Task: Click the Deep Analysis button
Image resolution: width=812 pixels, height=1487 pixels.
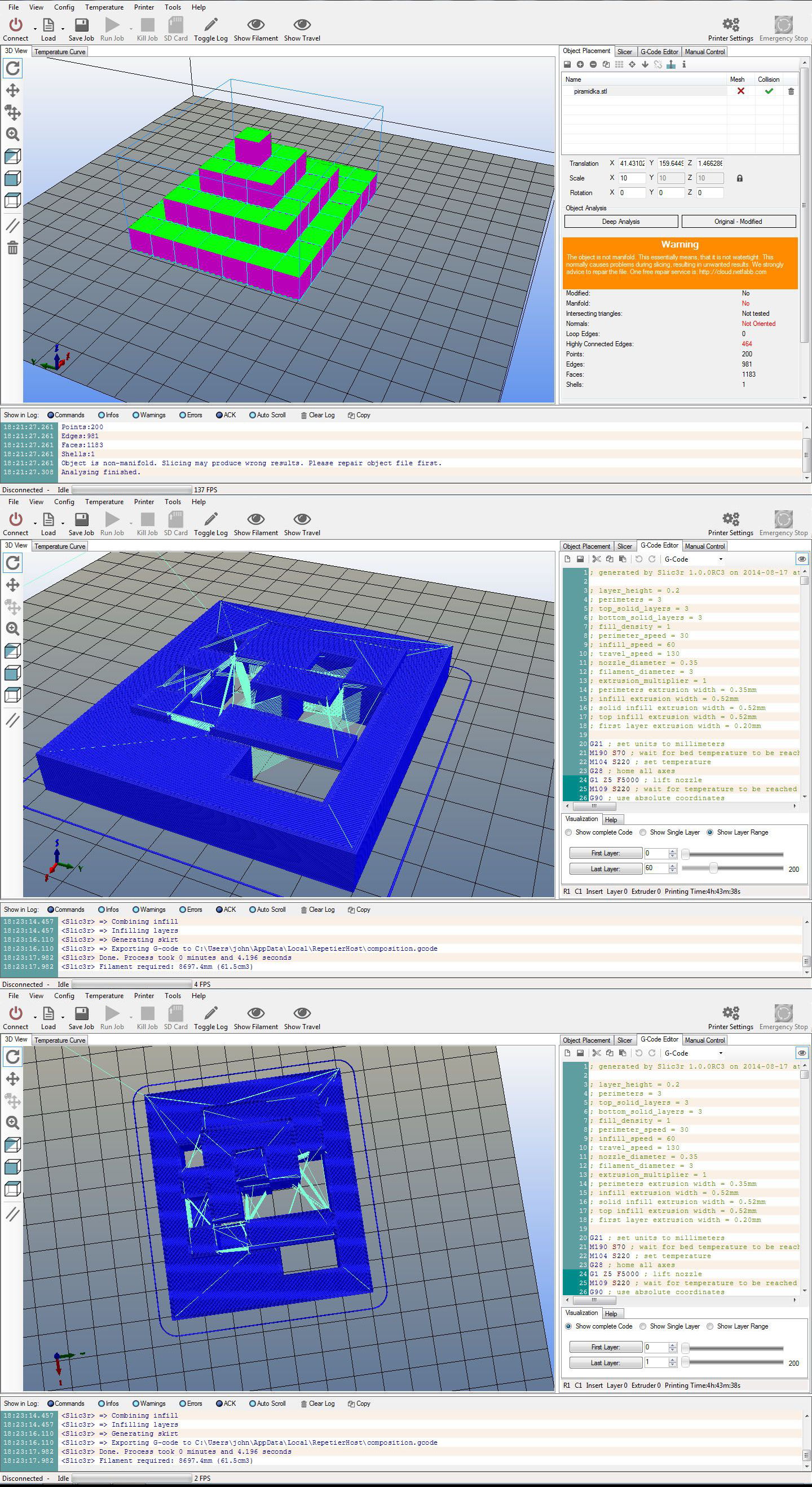Action: point(621,222)
